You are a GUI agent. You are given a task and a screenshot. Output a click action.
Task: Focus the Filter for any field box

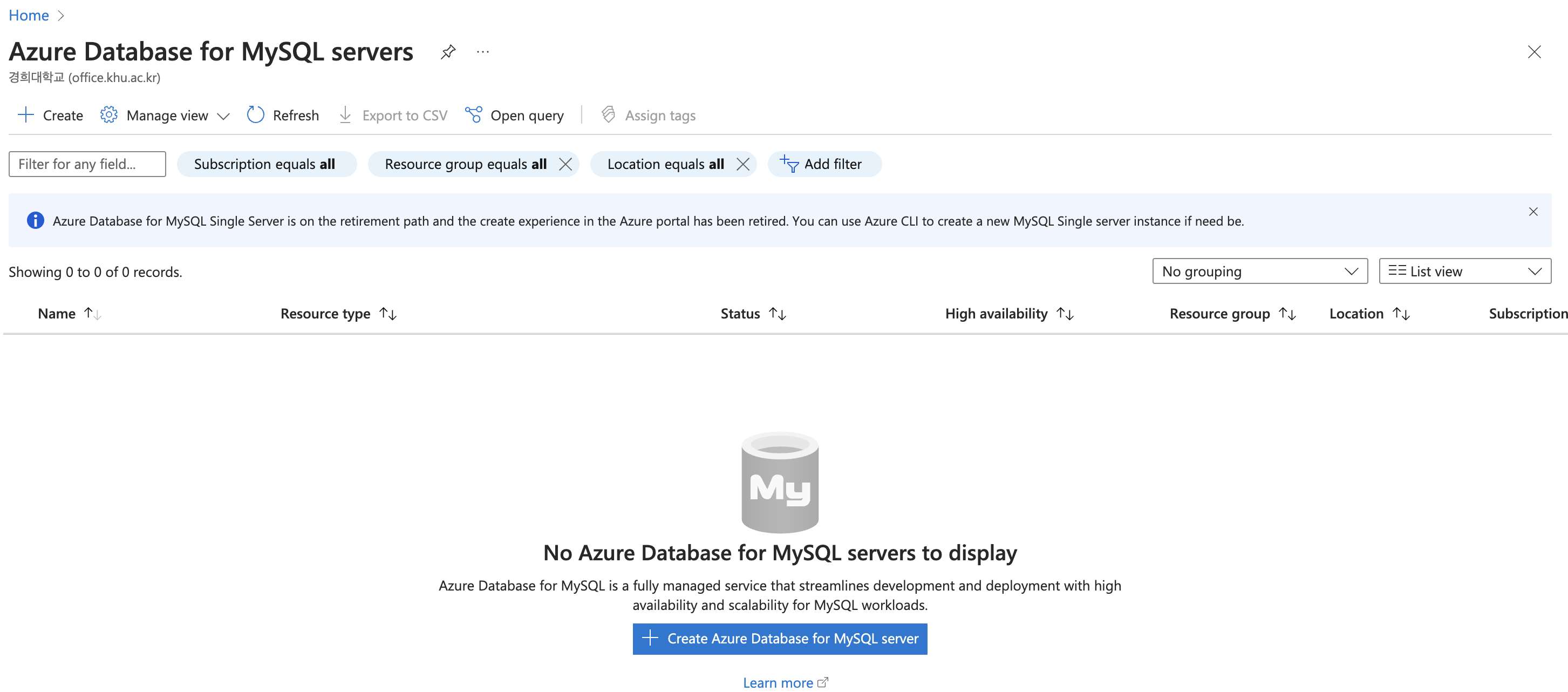tap(87, 164)
